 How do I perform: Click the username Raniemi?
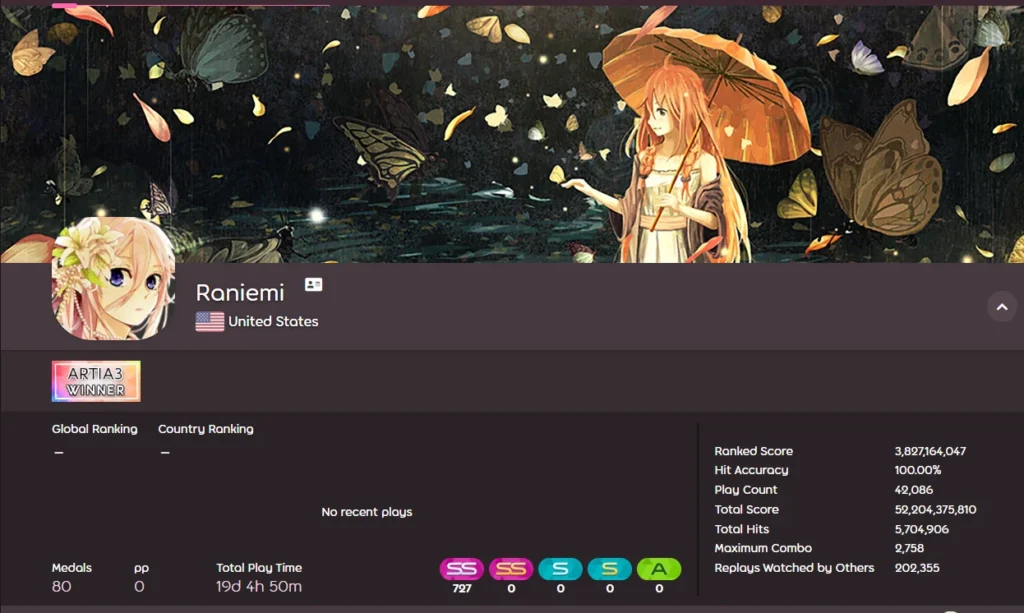(x=240, y=292)
